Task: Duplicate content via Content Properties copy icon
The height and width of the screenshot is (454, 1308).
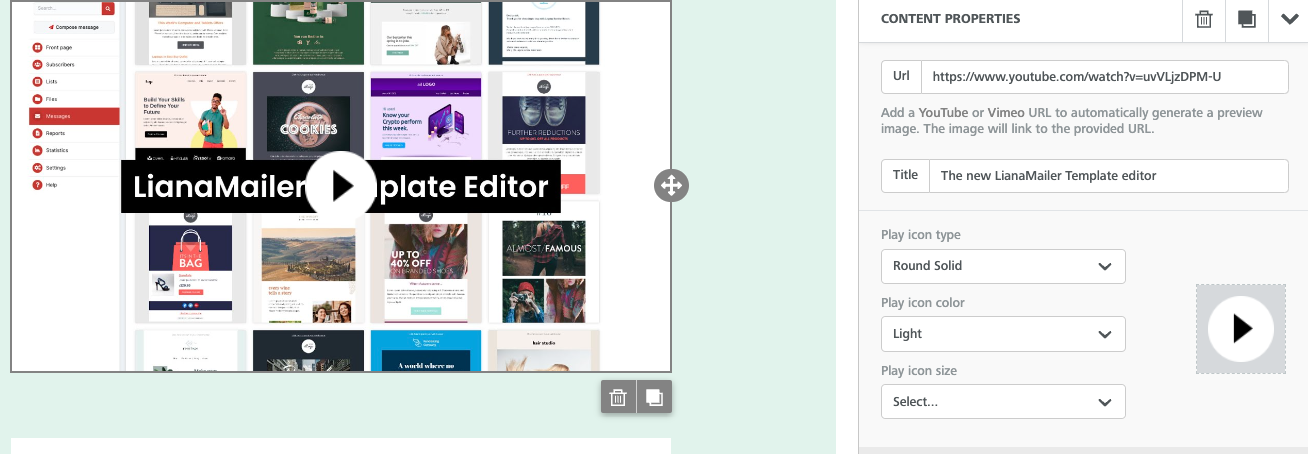Action: 1246,19
